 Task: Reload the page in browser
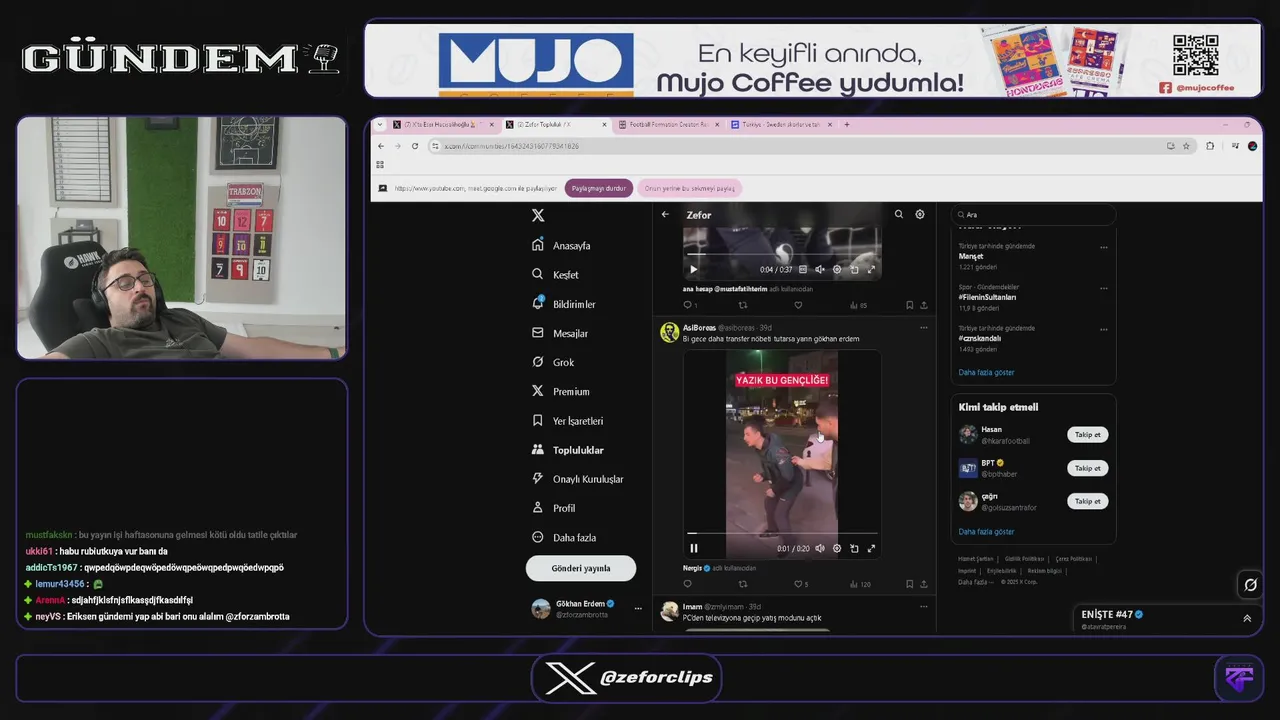click(414, 146)
